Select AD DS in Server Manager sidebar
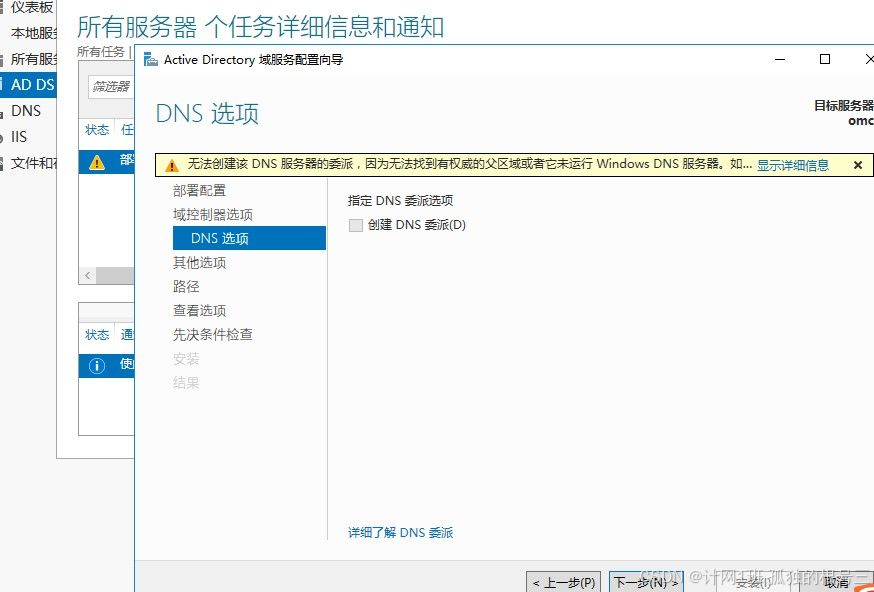This screenshot has width=874, height=592. tap(28, 85)
